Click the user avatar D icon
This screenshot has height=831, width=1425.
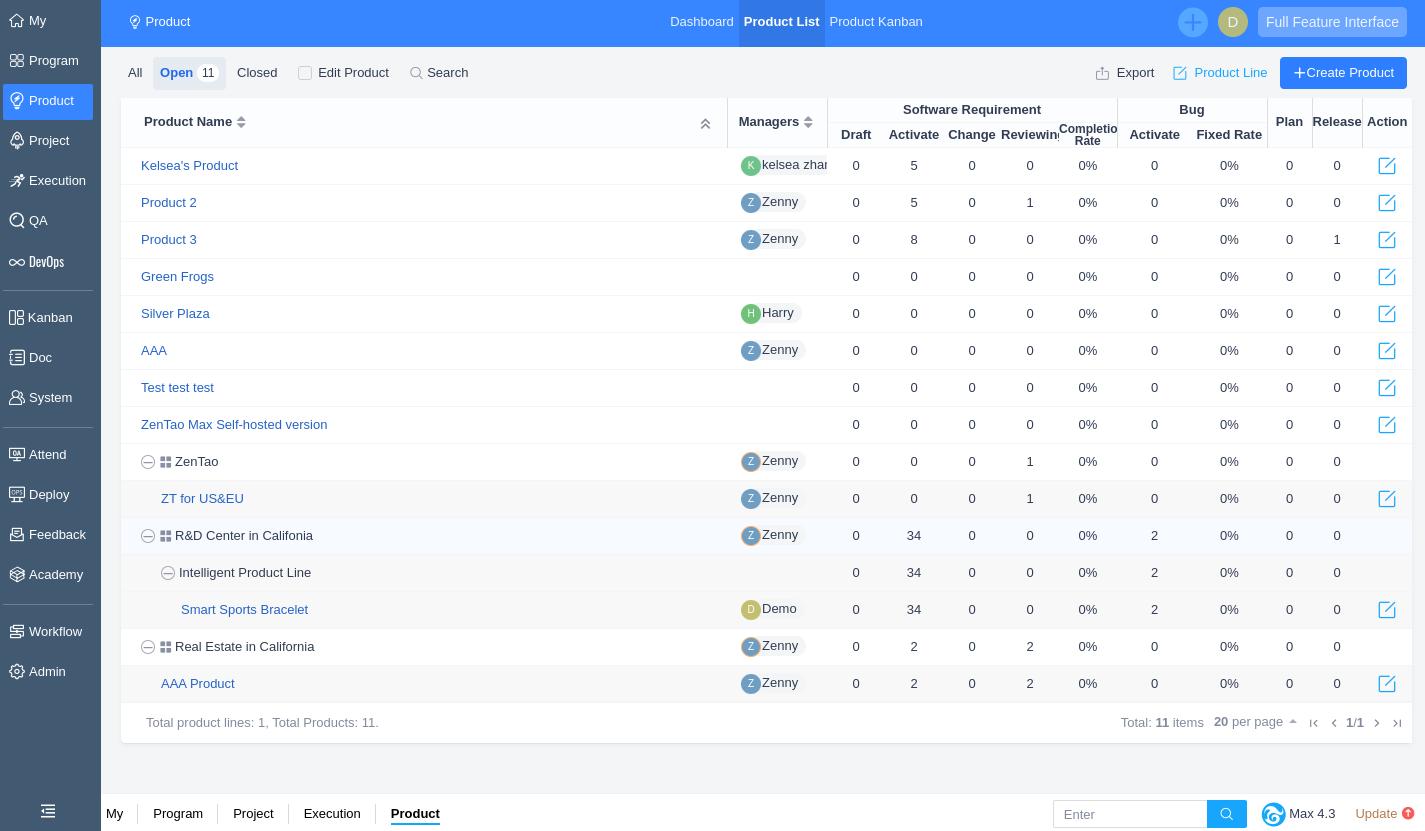(1232, 22)
